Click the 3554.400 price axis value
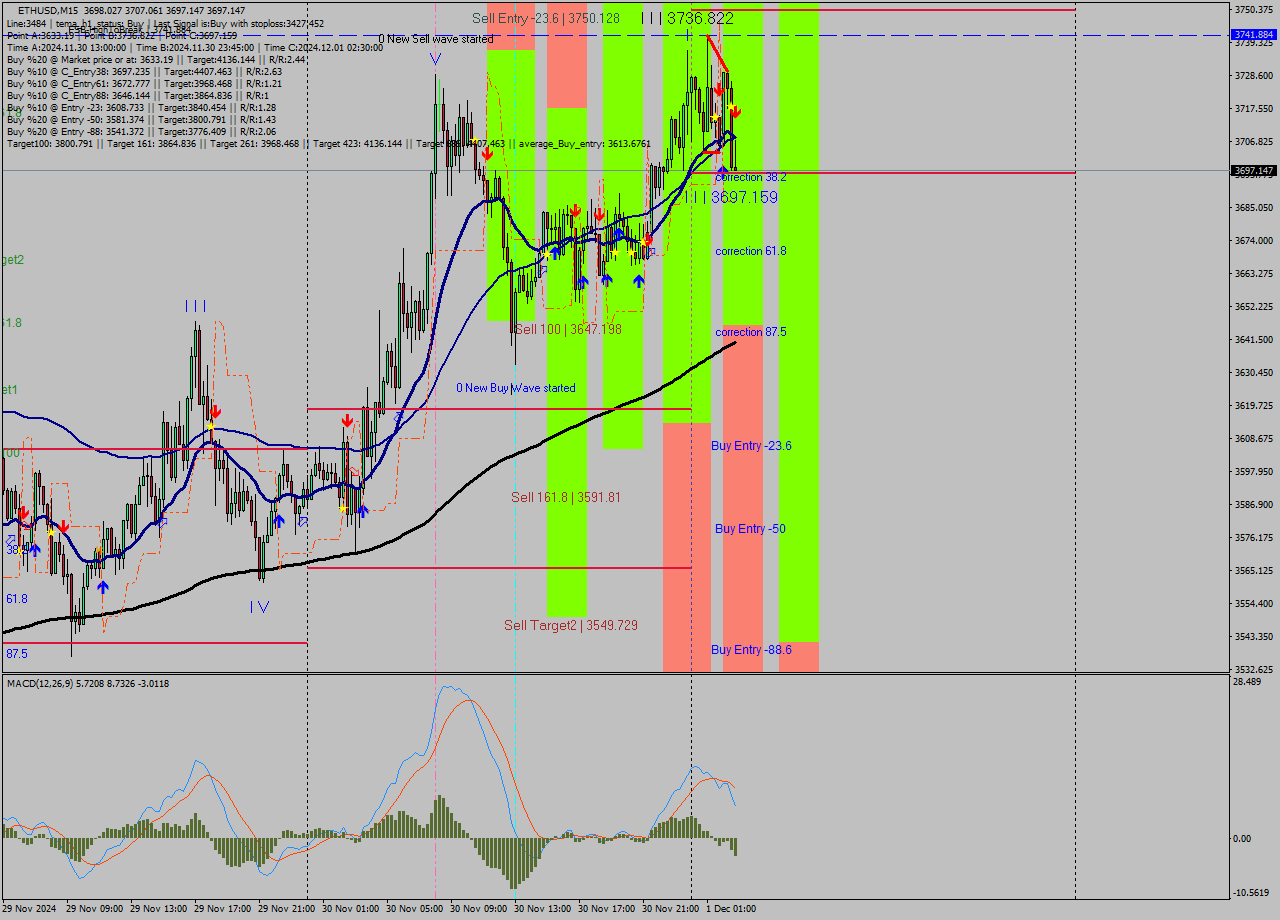The image size is (1280, 920). 1254,604
